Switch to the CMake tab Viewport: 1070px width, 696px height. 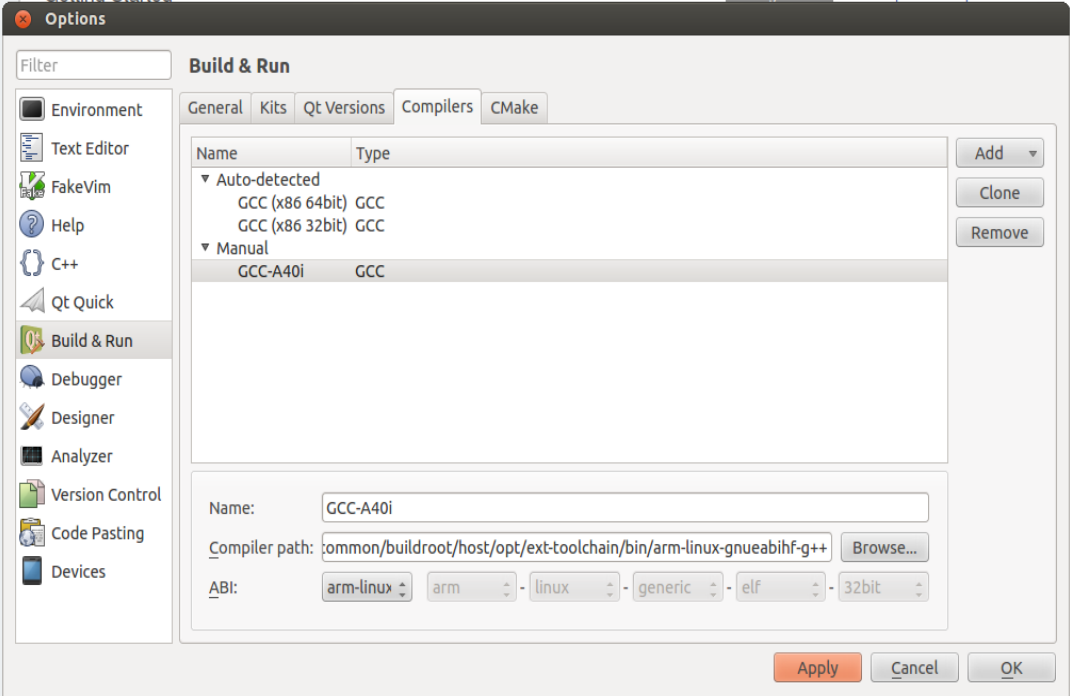coord(514,108)
